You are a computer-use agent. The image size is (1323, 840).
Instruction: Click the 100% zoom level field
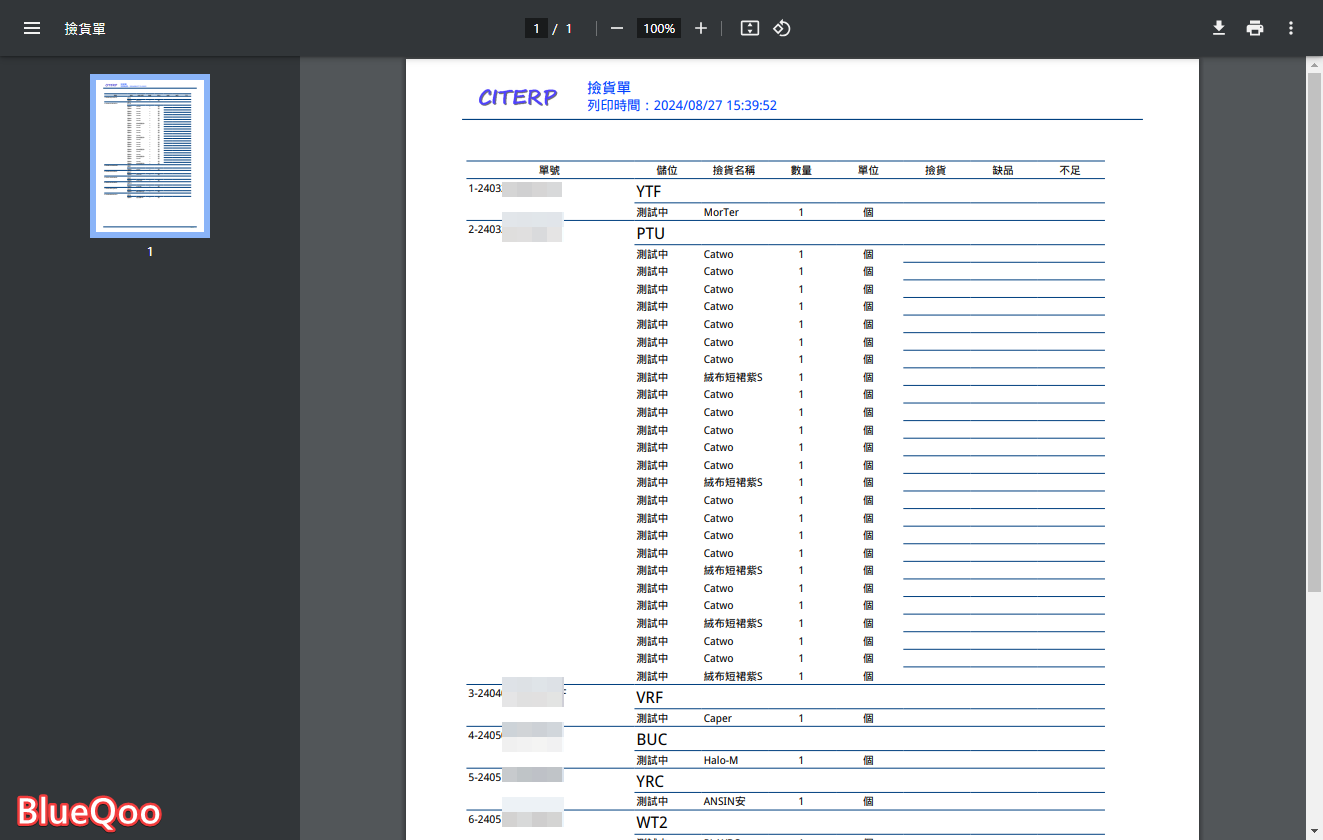point(659,28)
